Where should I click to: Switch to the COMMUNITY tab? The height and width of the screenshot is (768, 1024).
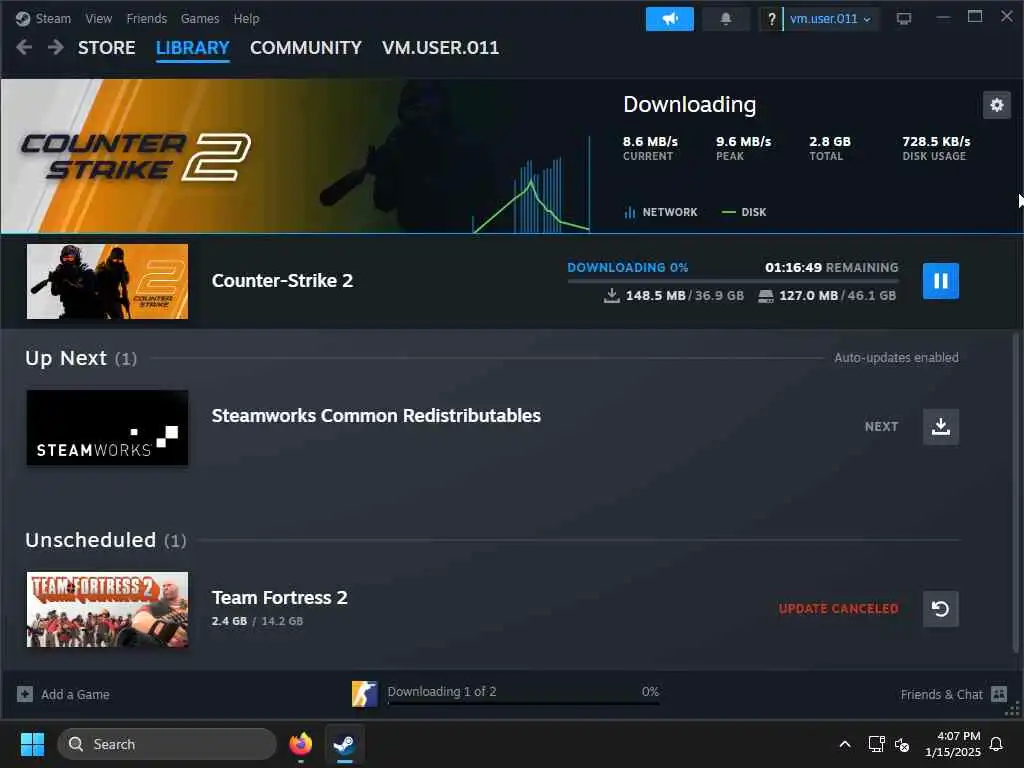306,48
